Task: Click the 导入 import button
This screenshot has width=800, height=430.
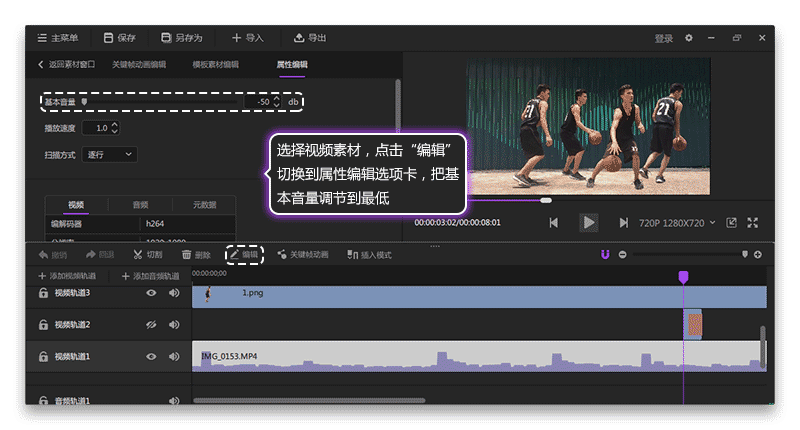Action: [247, 38]
